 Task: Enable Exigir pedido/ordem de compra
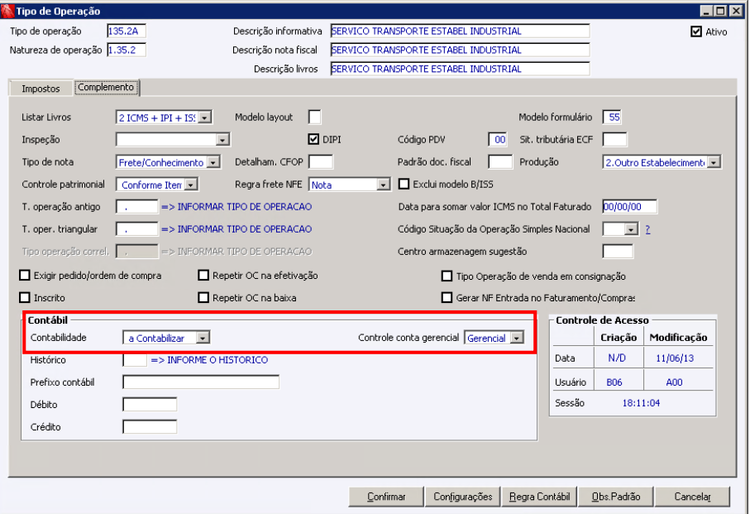click(x=24, y=275)
